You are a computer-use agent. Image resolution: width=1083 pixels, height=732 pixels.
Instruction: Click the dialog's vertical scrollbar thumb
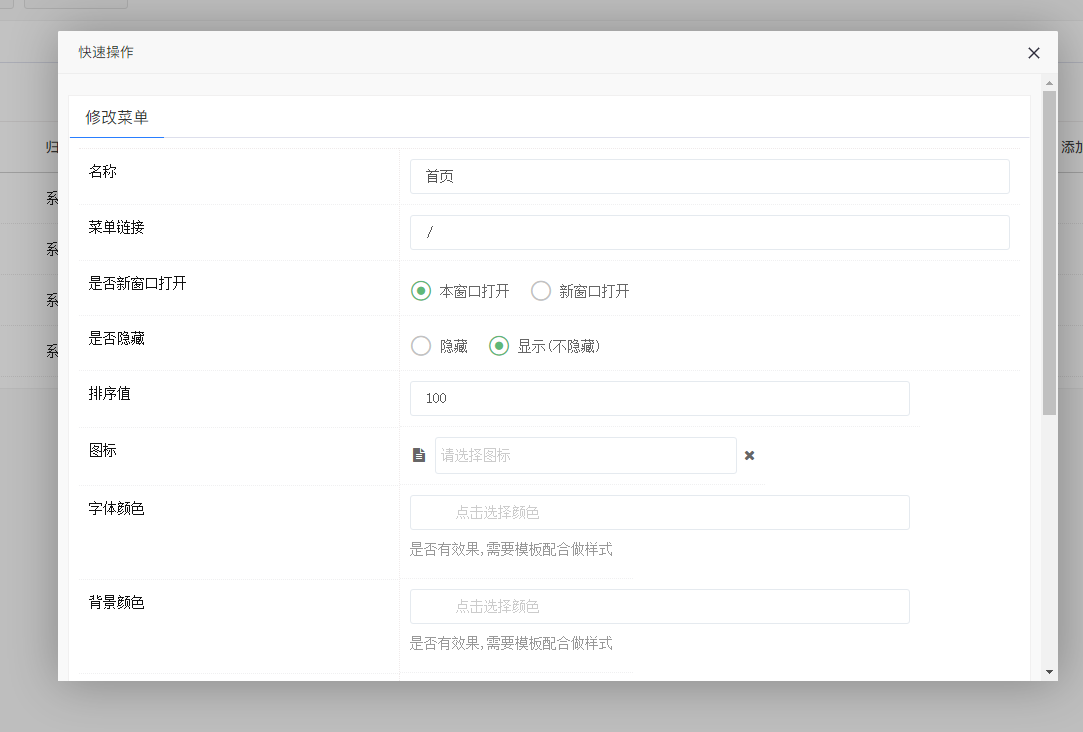click(1049, 250)
